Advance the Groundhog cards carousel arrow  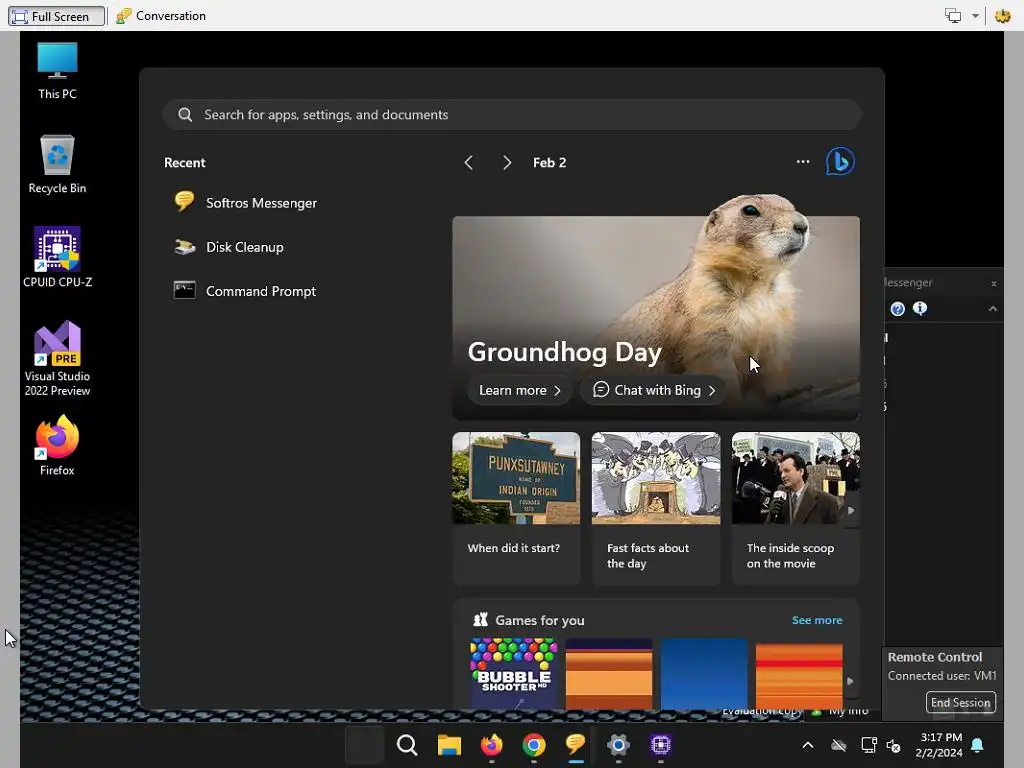click(850, 511)
